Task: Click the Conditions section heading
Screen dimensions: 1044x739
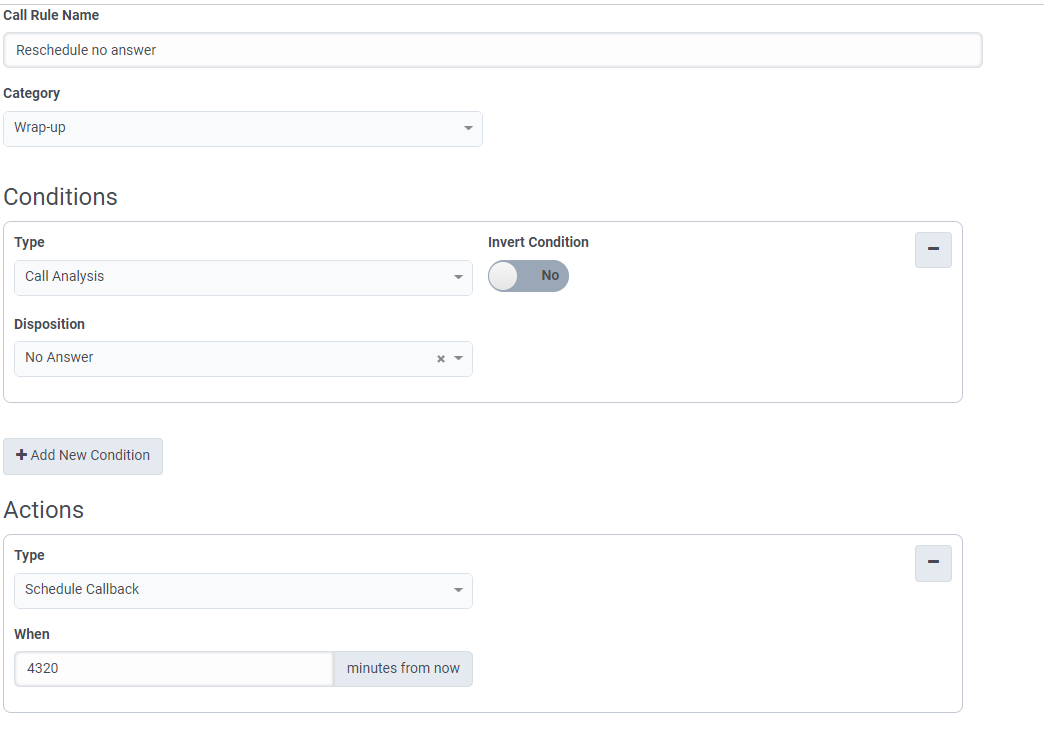Action: pyautogui.click(x=61, y=197)
